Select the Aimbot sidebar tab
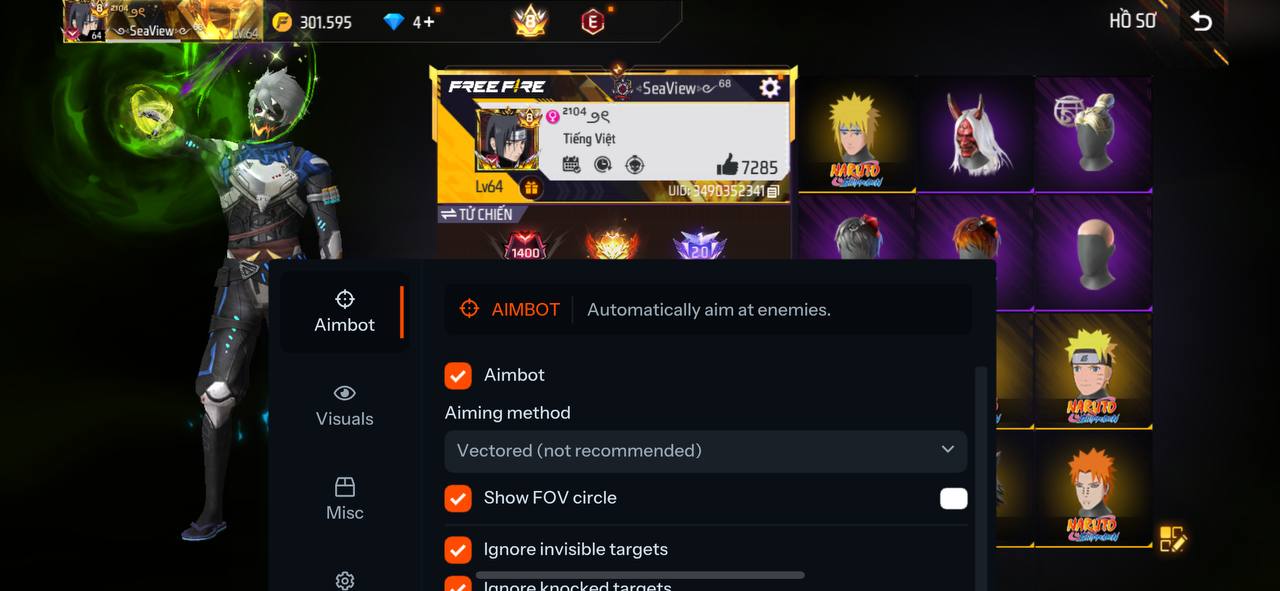This screenshot has height=591, width=1280. 344,311
